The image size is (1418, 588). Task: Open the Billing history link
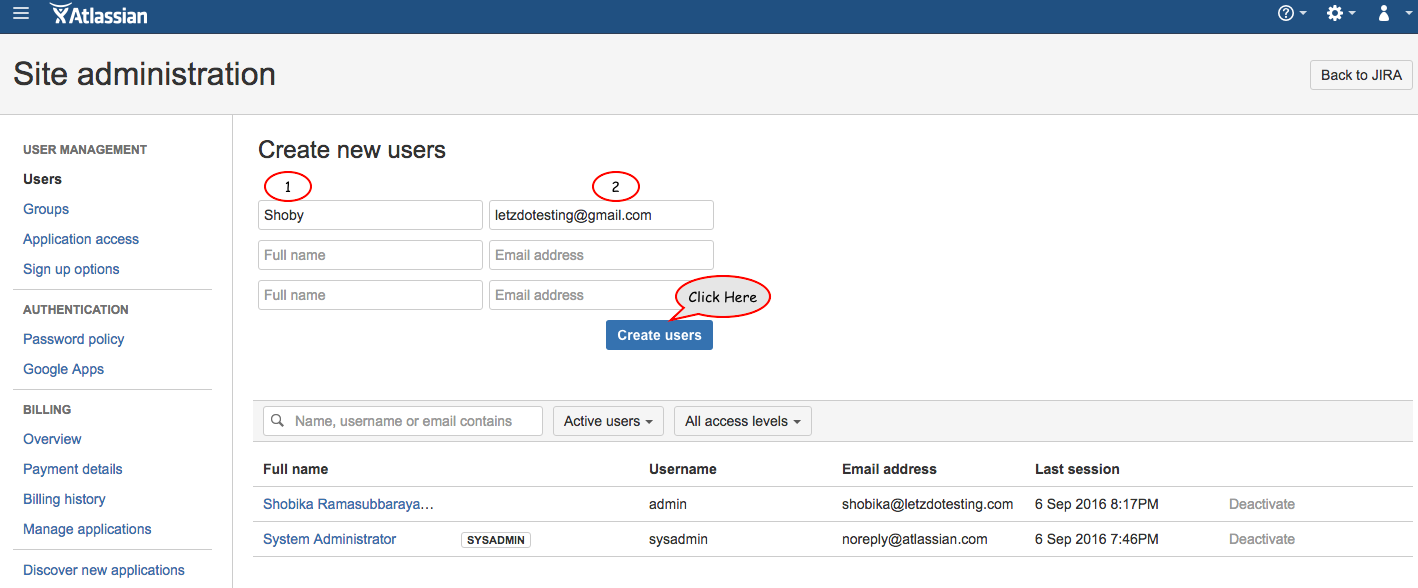tap(64, 499)
